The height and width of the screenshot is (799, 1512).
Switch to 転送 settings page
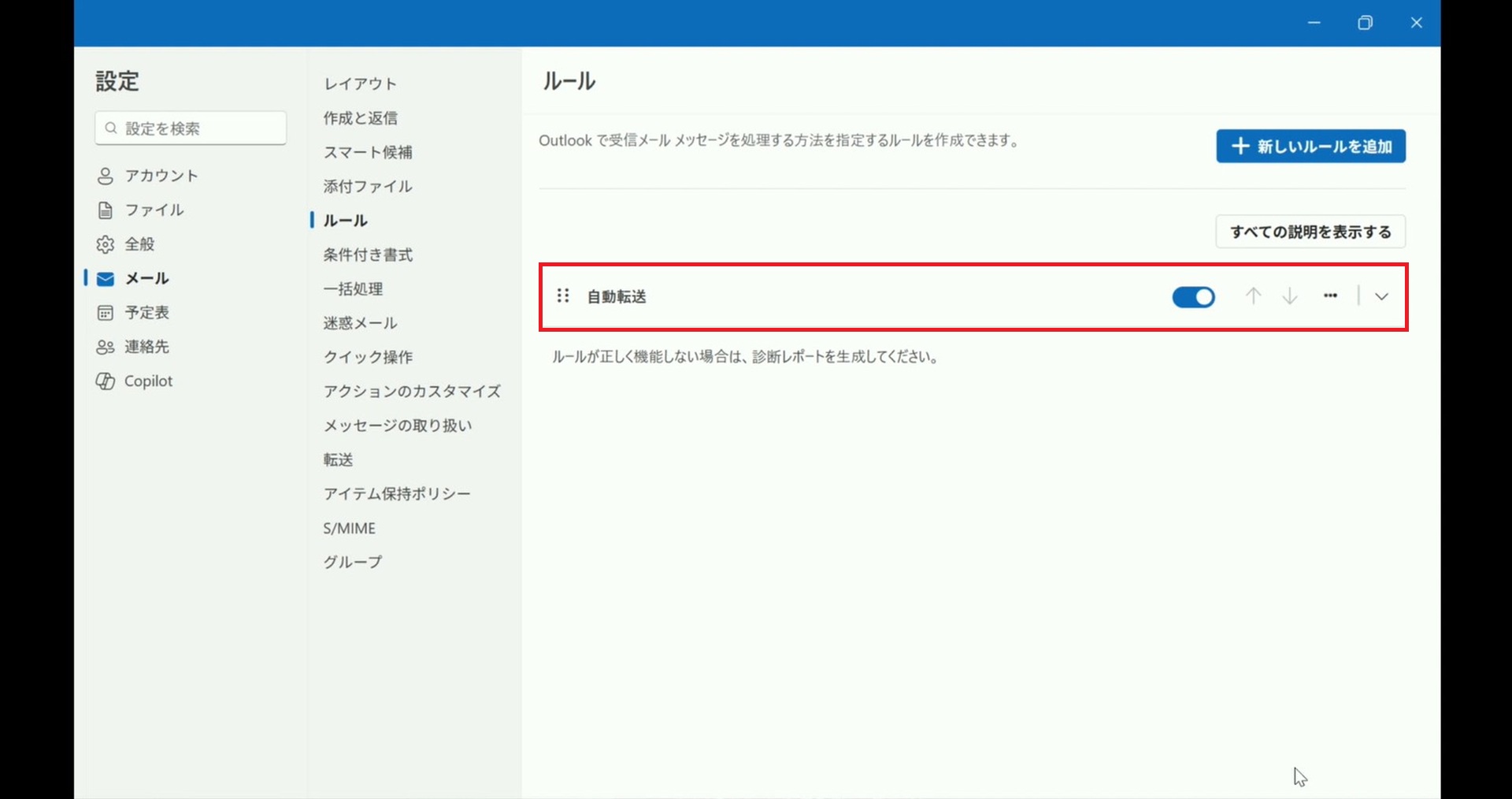point(338,459)
